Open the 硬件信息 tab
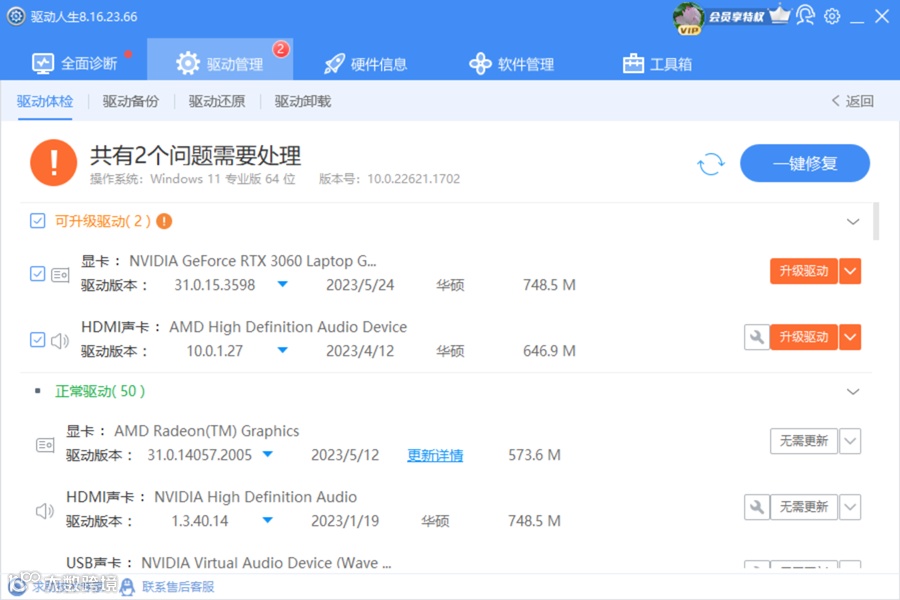 click(366, 63)
